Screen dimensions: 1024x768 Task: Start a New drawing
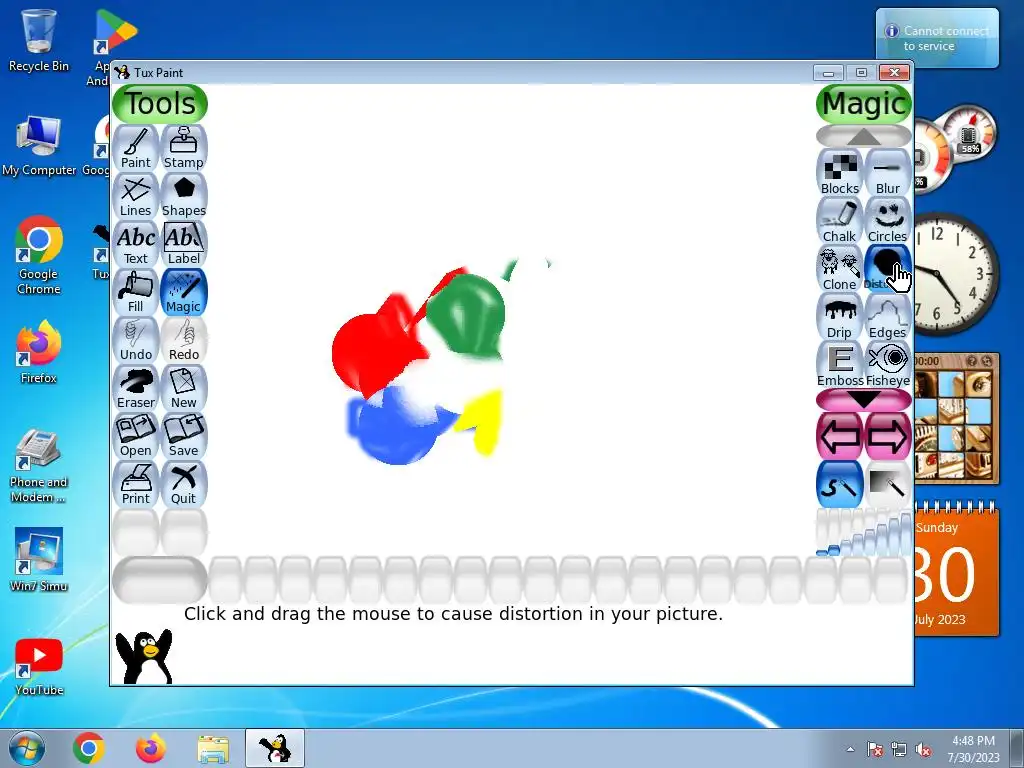click(x=184, y=388)
